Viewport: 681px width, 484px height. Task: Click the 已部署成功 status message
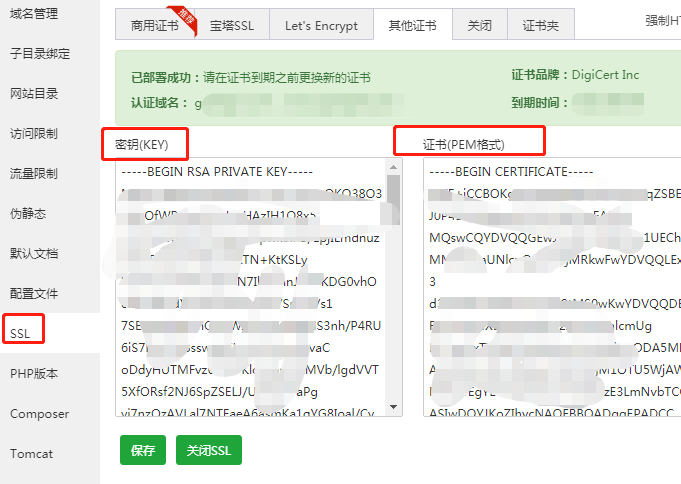(251, 77)
